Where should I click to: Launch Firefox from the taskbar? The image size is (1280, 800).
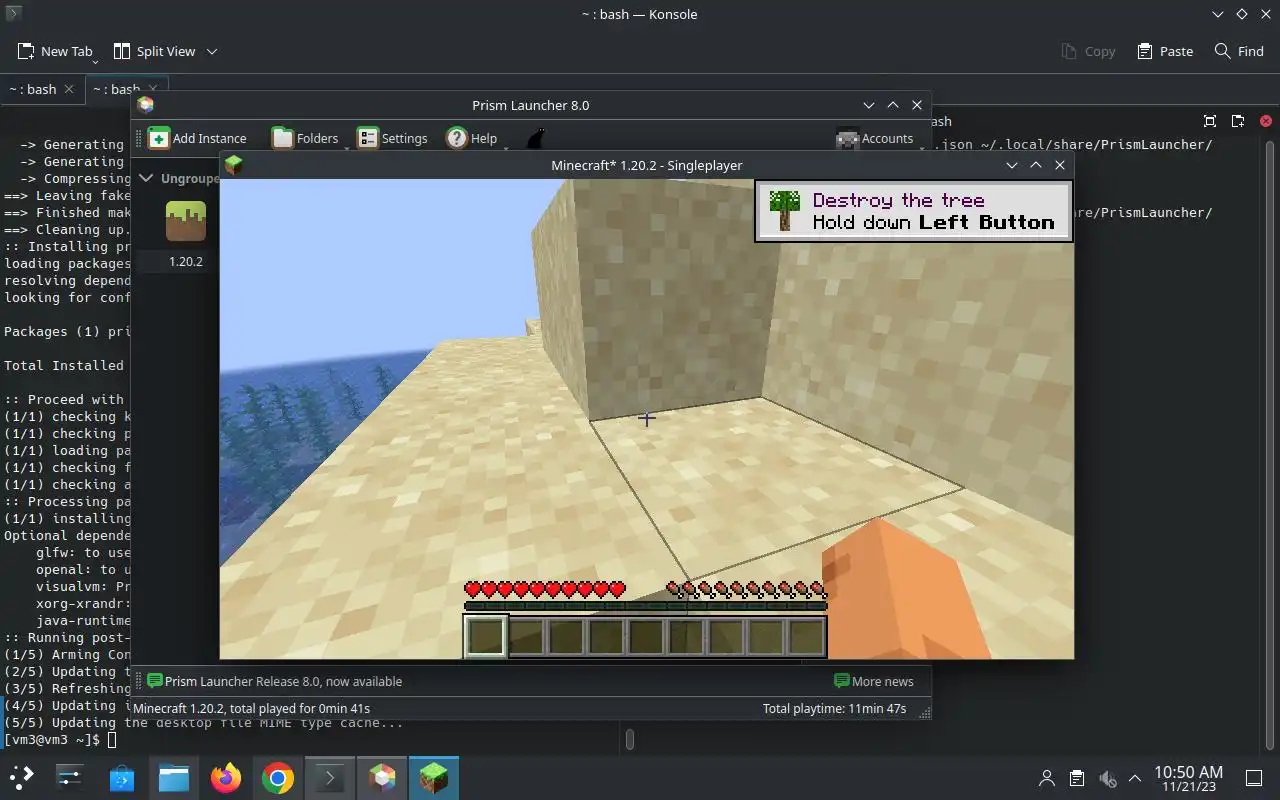click(226, 777)
